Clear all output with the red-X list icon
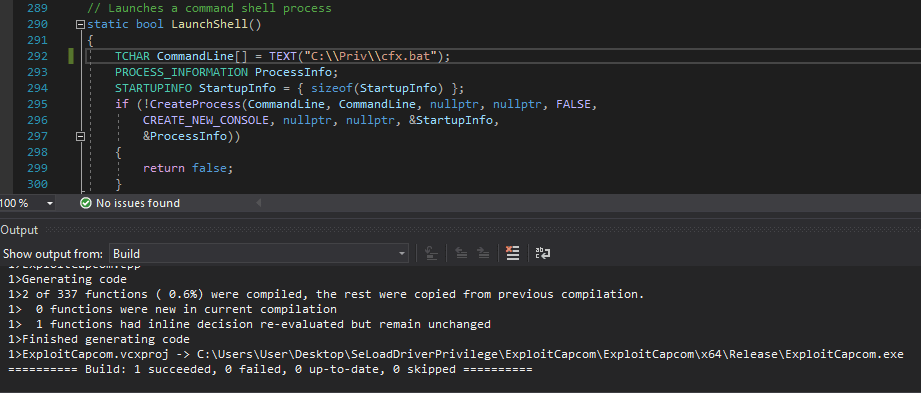This screenshot has height=393, width=921. (x=513, y=254)
